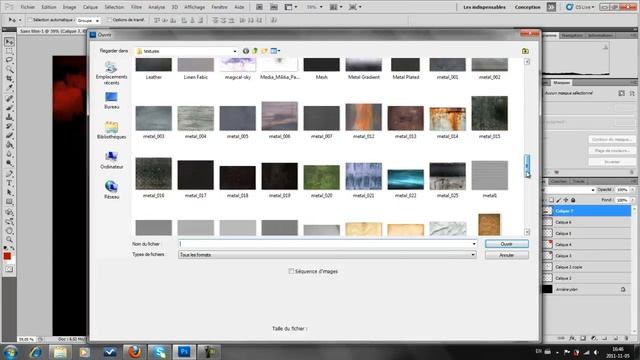Open Firefox from the taskbar
Image resolution: width=640 pixels, height=360 pixels.
134,352
